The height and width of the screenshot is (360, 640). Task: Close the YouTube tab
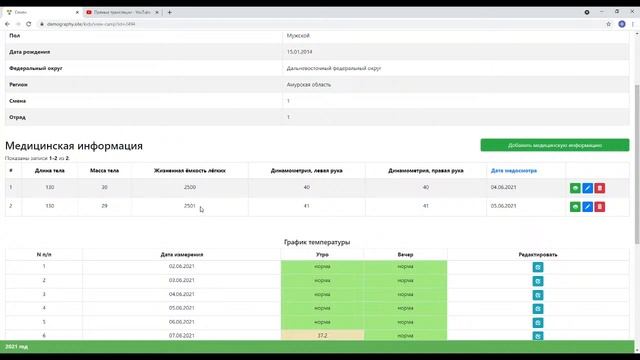click(157, 12)
